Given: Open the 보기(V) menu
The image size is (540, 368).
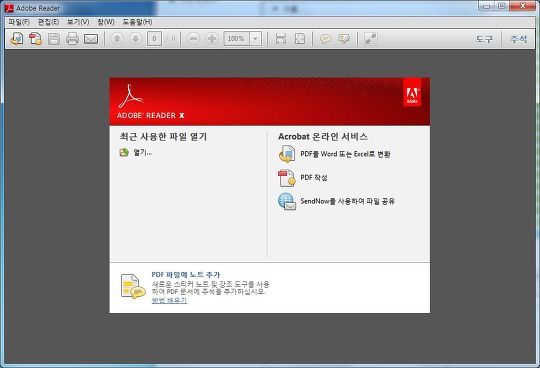Looking at the screenshot, I should (x=78, y=22).
